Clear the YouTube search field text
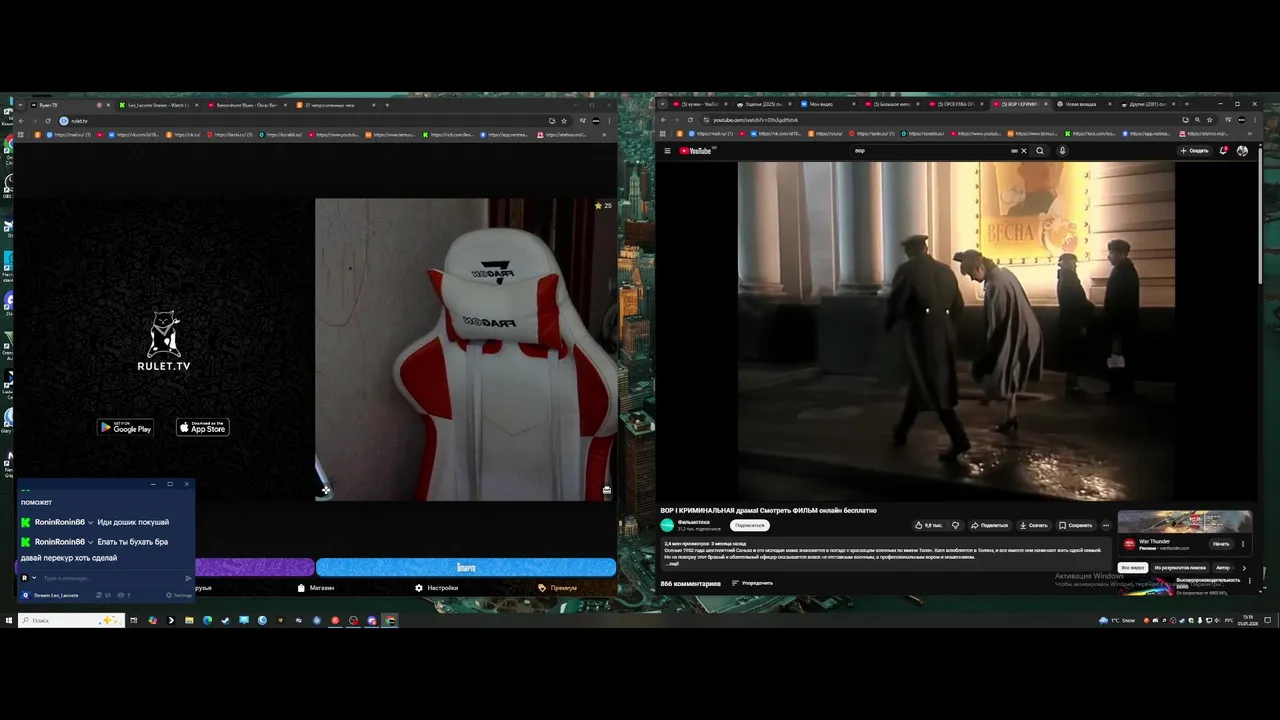This screenshot has width=1280, height=720. pyautogui.click(x=1023, y=151)
